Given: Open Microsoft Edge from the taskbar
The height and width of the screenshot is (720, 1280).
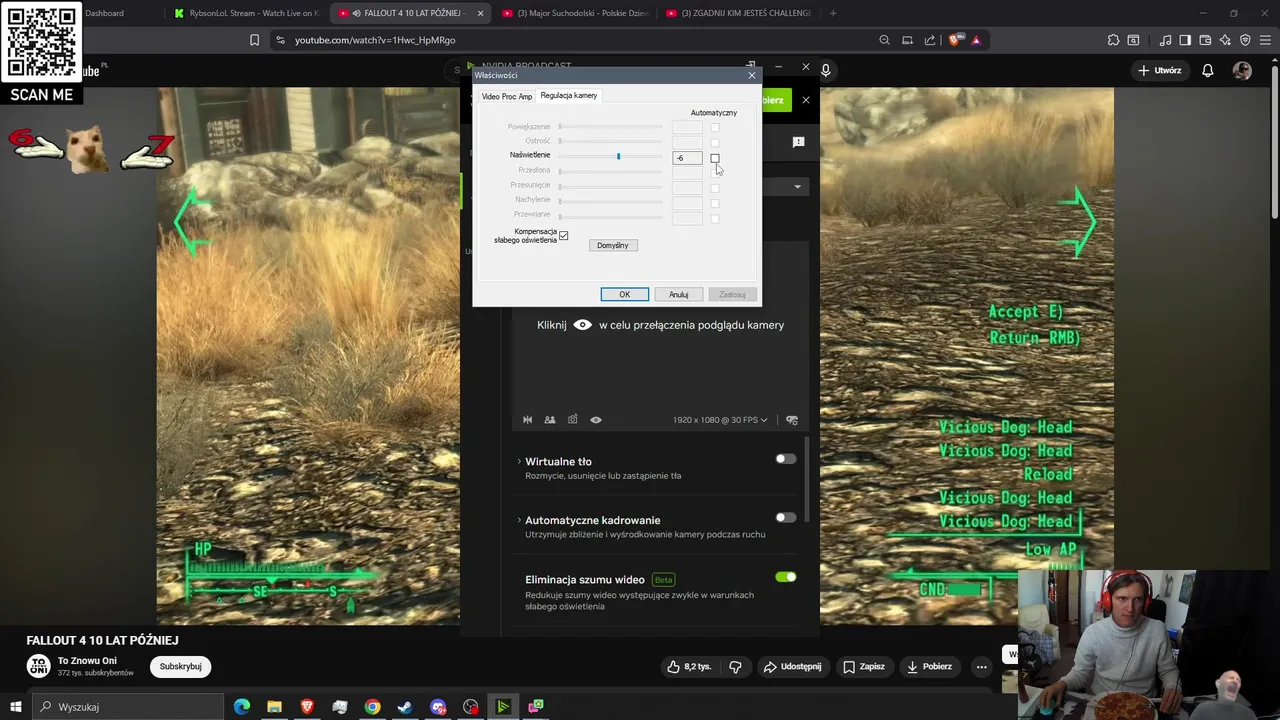Looking at the screenshot, I should (242, 707).
